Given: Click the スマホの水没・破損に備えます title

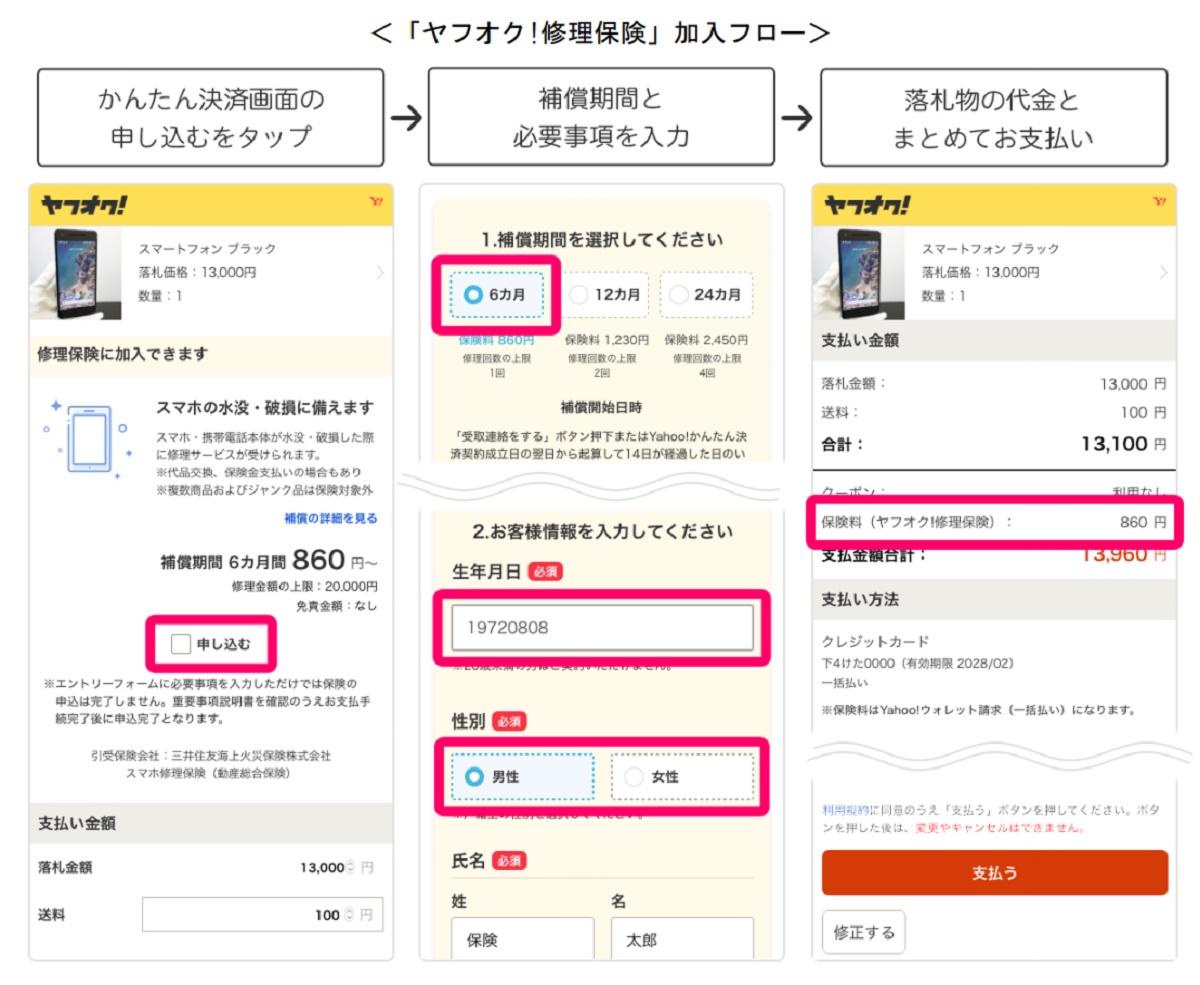Looking at the screenshot, I should coord(265,407).
